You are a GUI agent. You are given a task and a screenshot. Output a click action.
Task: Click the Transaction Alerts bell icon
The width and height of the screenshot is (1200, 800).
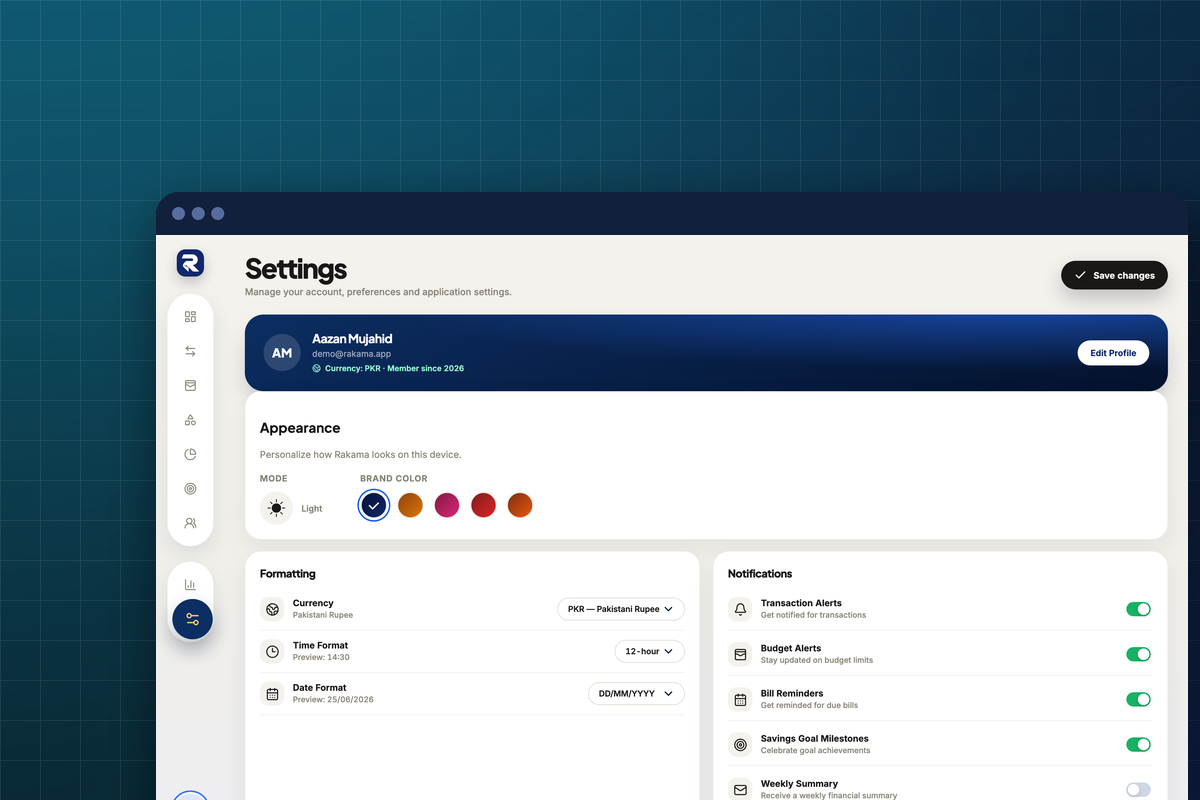pos(740,609)
